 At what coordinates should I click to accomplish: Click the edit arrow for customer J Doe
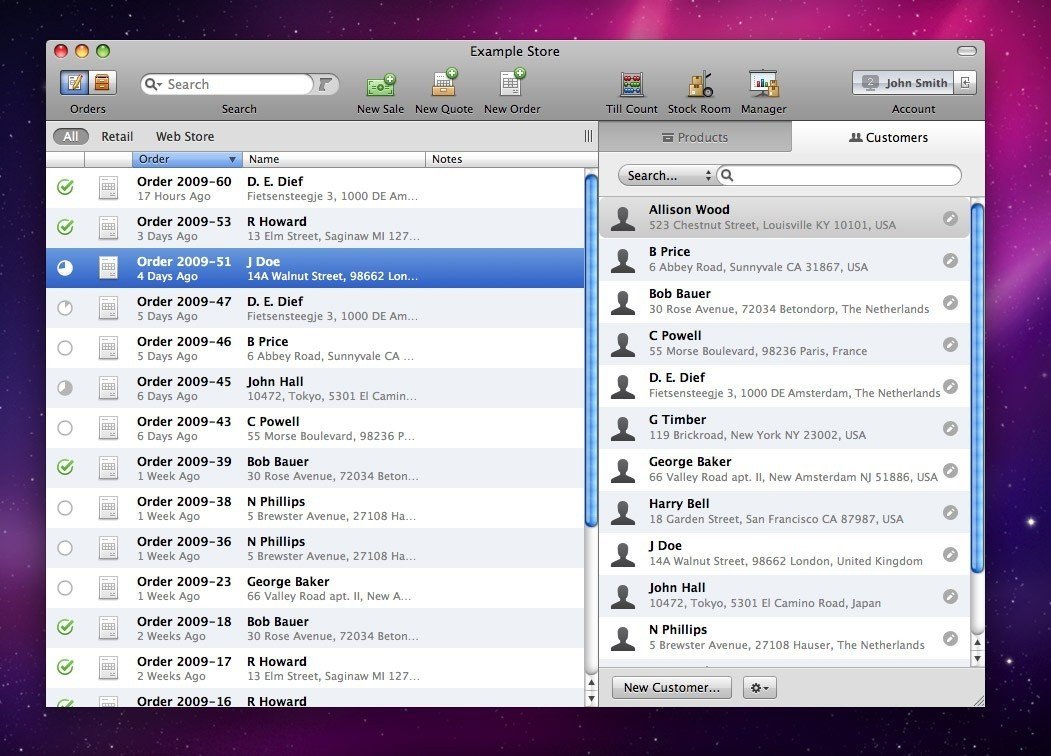(950, 554)
